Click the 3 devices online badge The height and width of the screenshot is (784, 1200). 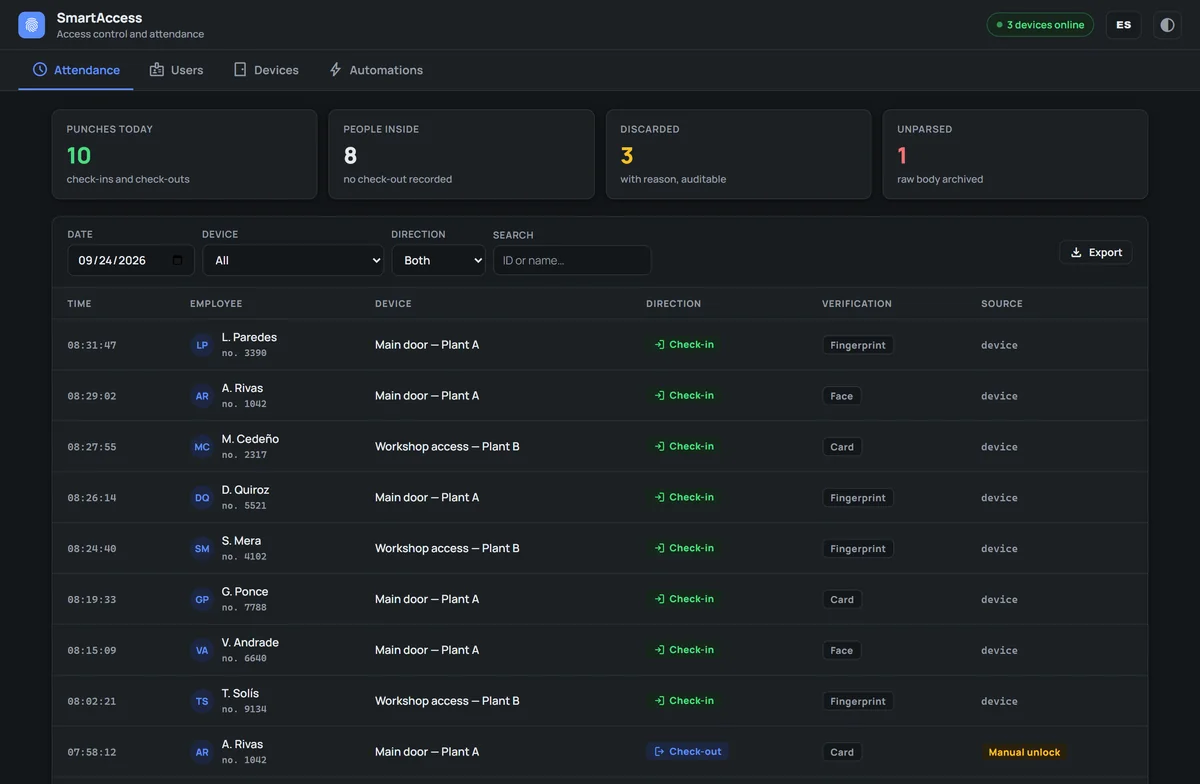coord(1040,25)
